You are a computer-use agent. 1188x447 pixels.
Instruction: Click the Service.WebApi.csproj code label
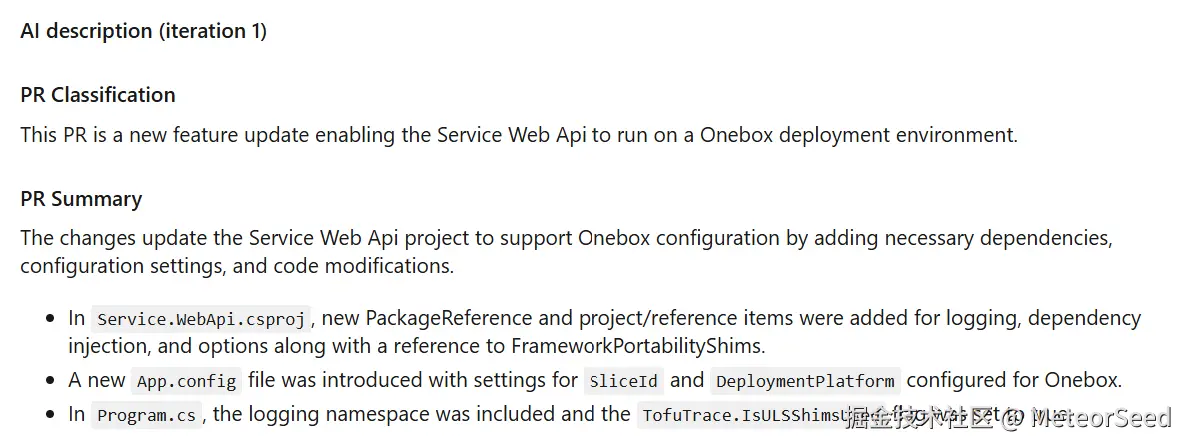point(203,319)
